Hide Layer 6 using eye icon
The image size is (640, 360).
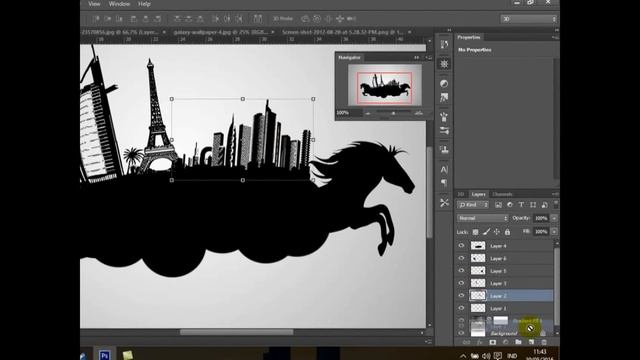click(461, 258)
